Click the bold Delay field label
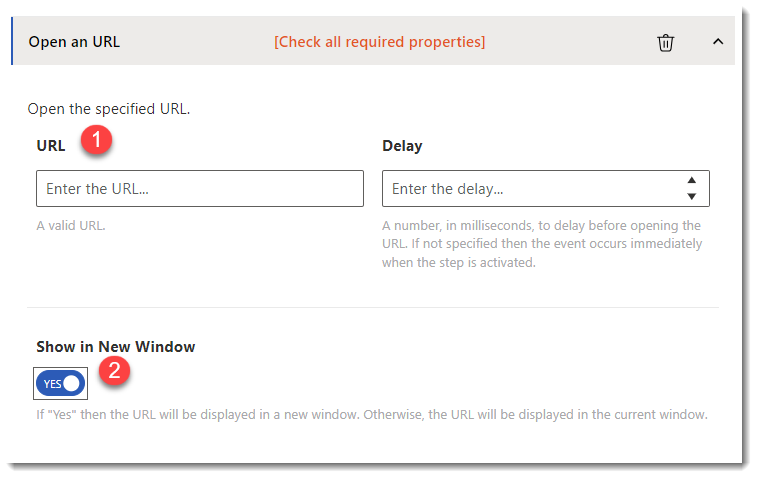Screen dimensions: 757x478 click(x=402, y=146)
